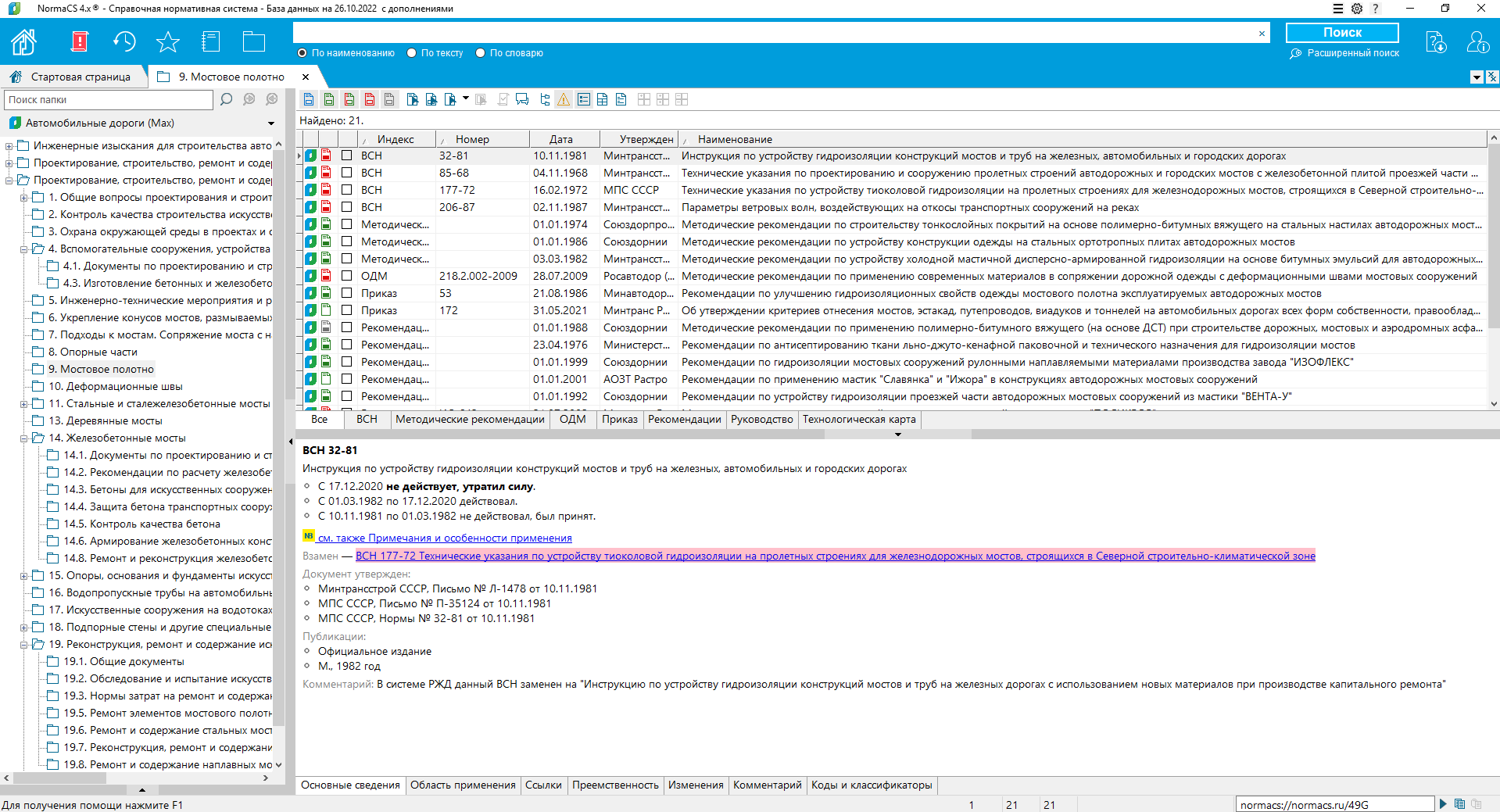The image size is (1500, 812).
Task: Open the 'Автомобильные дороги (Max)' dropdown
Action: 270,123
